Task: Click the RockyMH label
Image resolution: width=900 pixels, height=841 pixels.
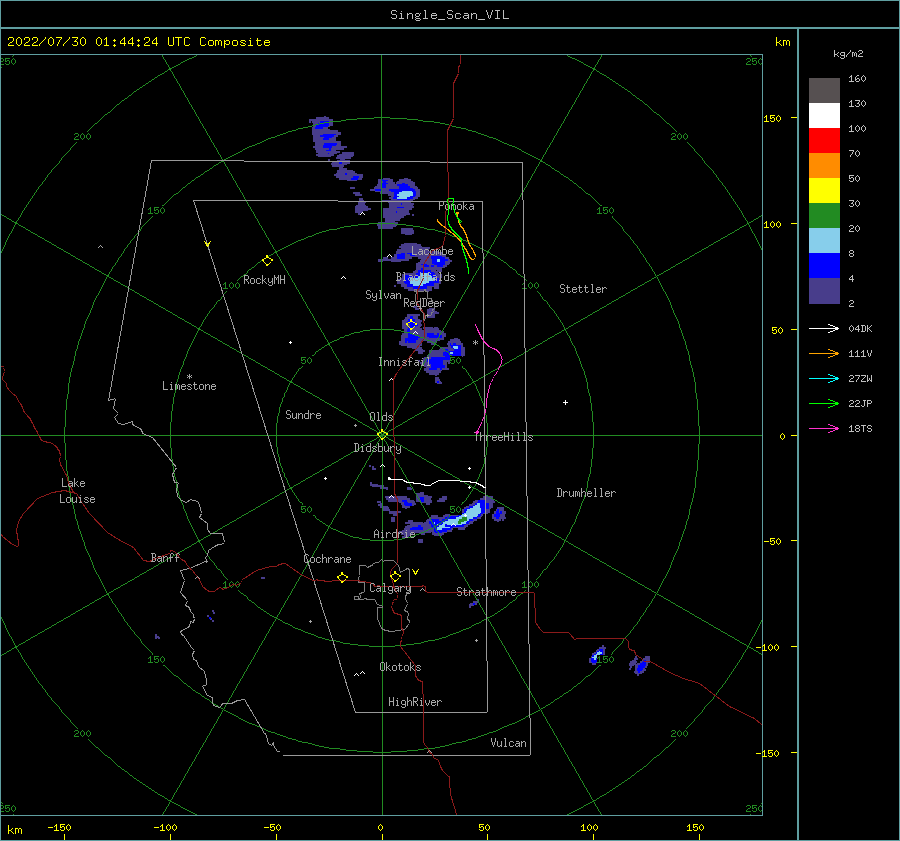Action: (x=264, y=280)
